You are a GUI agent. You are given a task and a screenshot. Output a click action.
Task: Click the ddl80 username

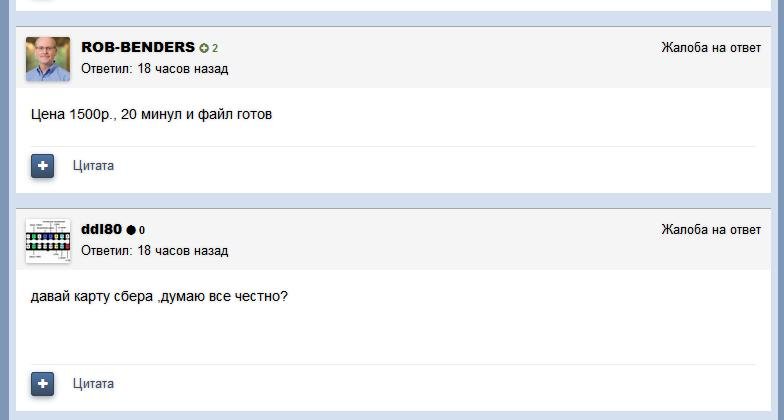click(x=102, y=229)
